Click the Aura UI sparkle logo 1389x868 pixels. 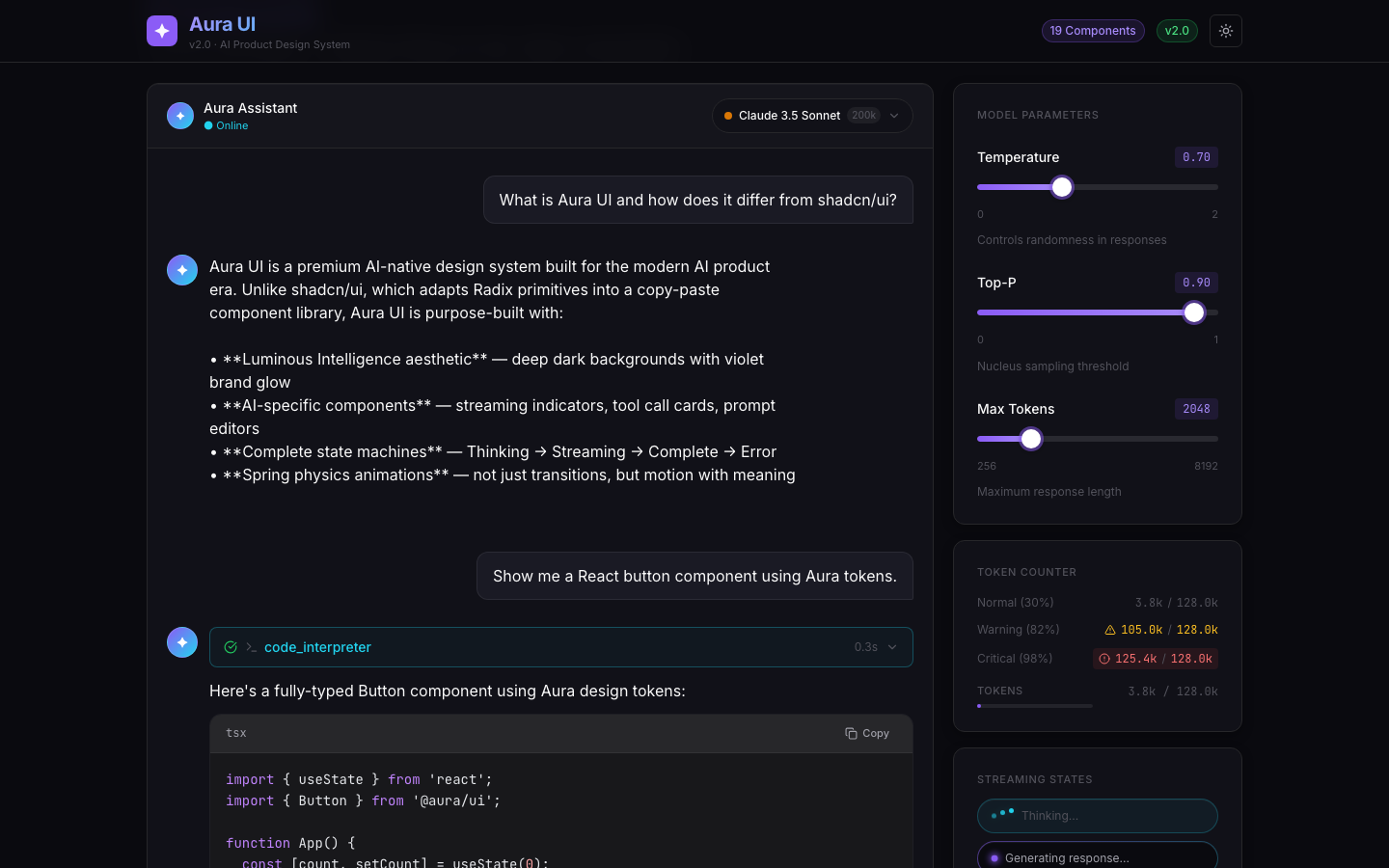tap(161, 30)
